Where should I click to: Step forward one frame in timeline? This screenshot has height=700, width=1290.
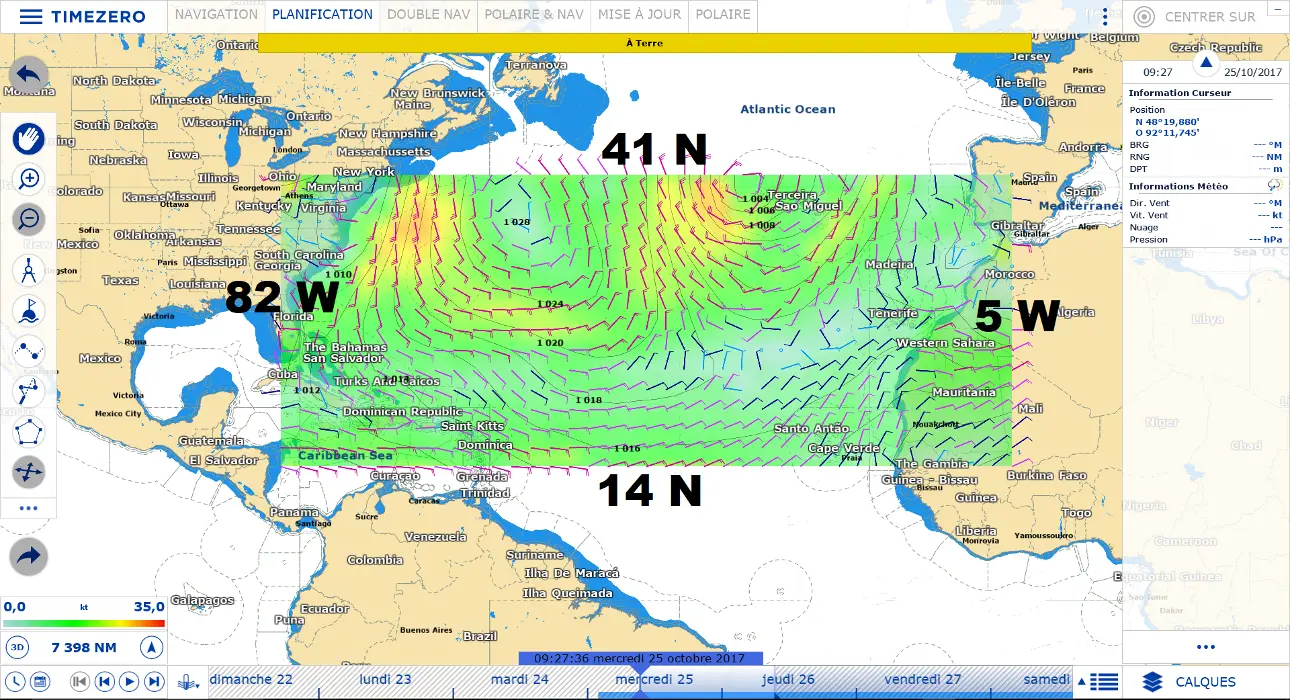(x=154, y=682)
